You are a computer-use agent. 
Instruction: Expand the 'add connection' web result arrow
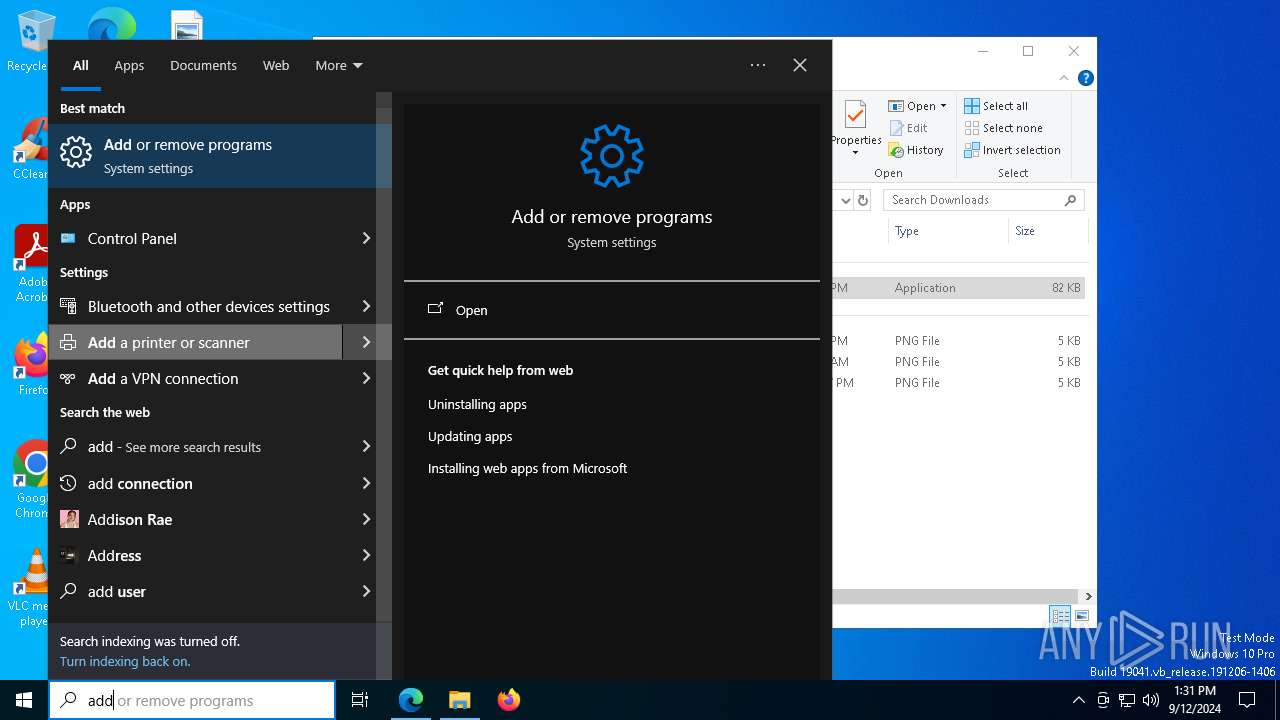(x=366, y=483)
